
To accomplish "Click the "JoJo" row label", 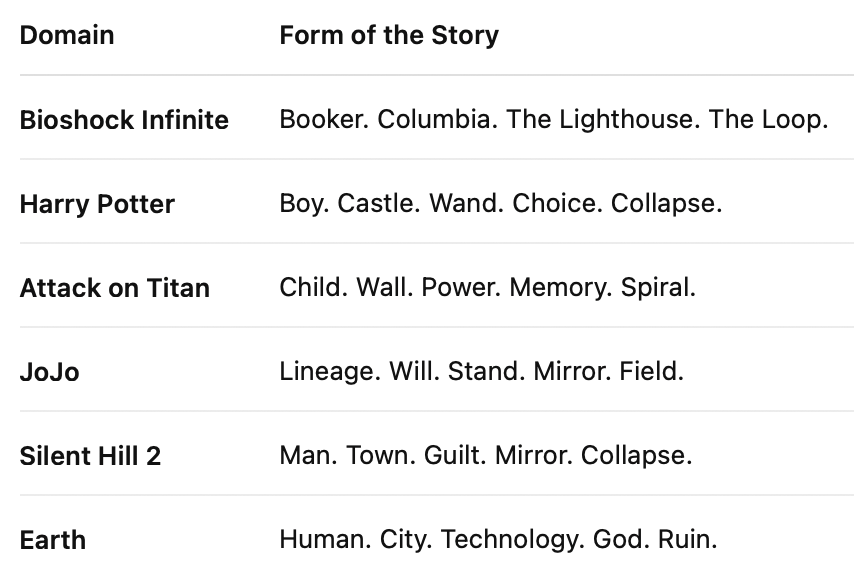I will coord(49,372).
